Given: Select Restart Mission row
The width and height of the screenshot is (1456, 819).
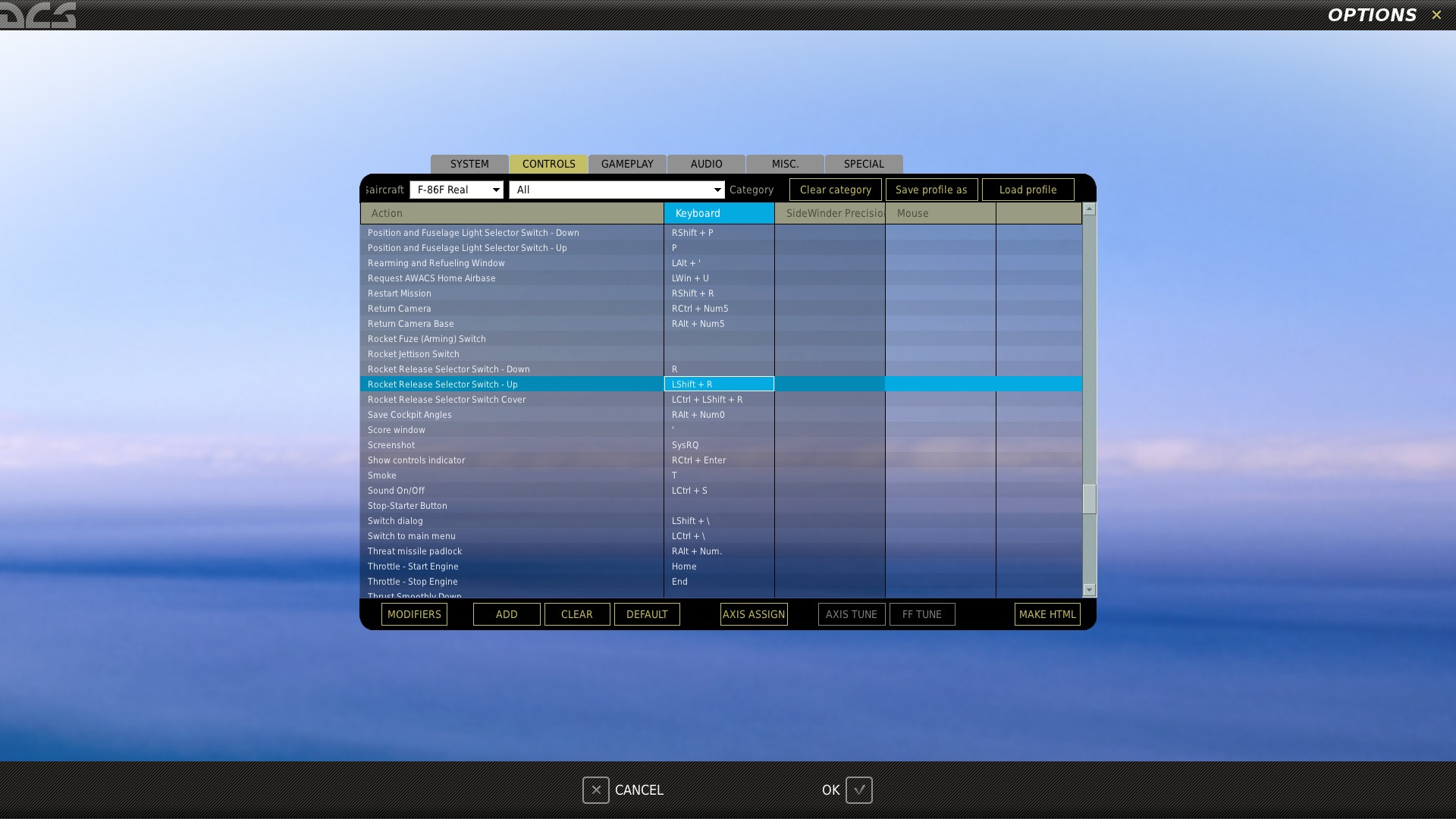Looking at the screenshot, I should (721, 293).
